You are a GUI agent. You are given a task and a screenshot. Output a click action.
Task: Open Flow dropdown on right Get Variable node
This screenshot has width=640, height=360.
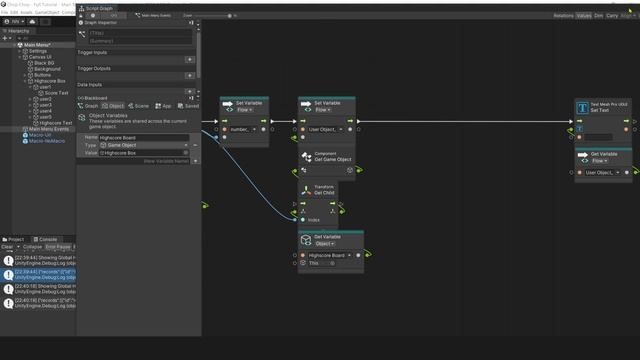[600, 161]
